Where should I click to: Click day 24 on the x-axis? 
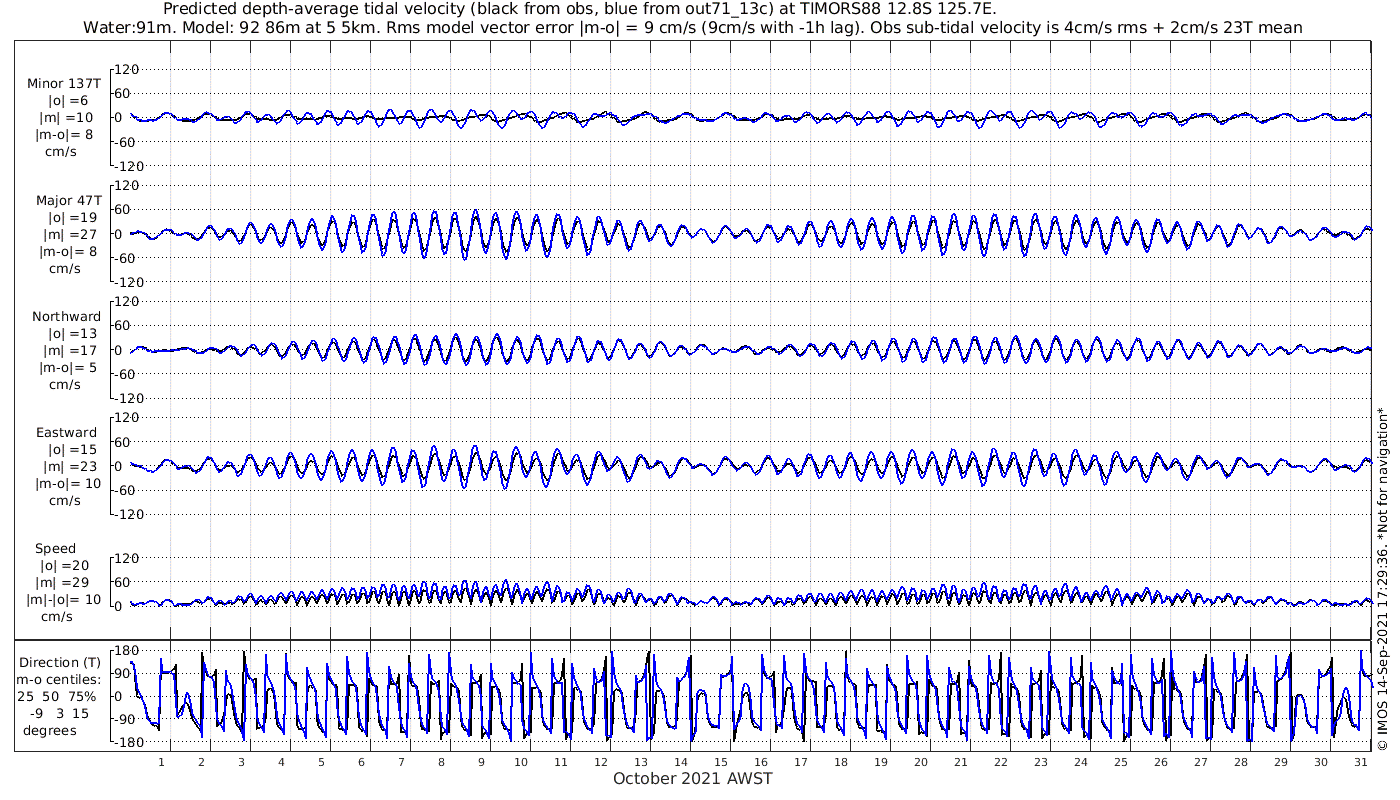1081,762
